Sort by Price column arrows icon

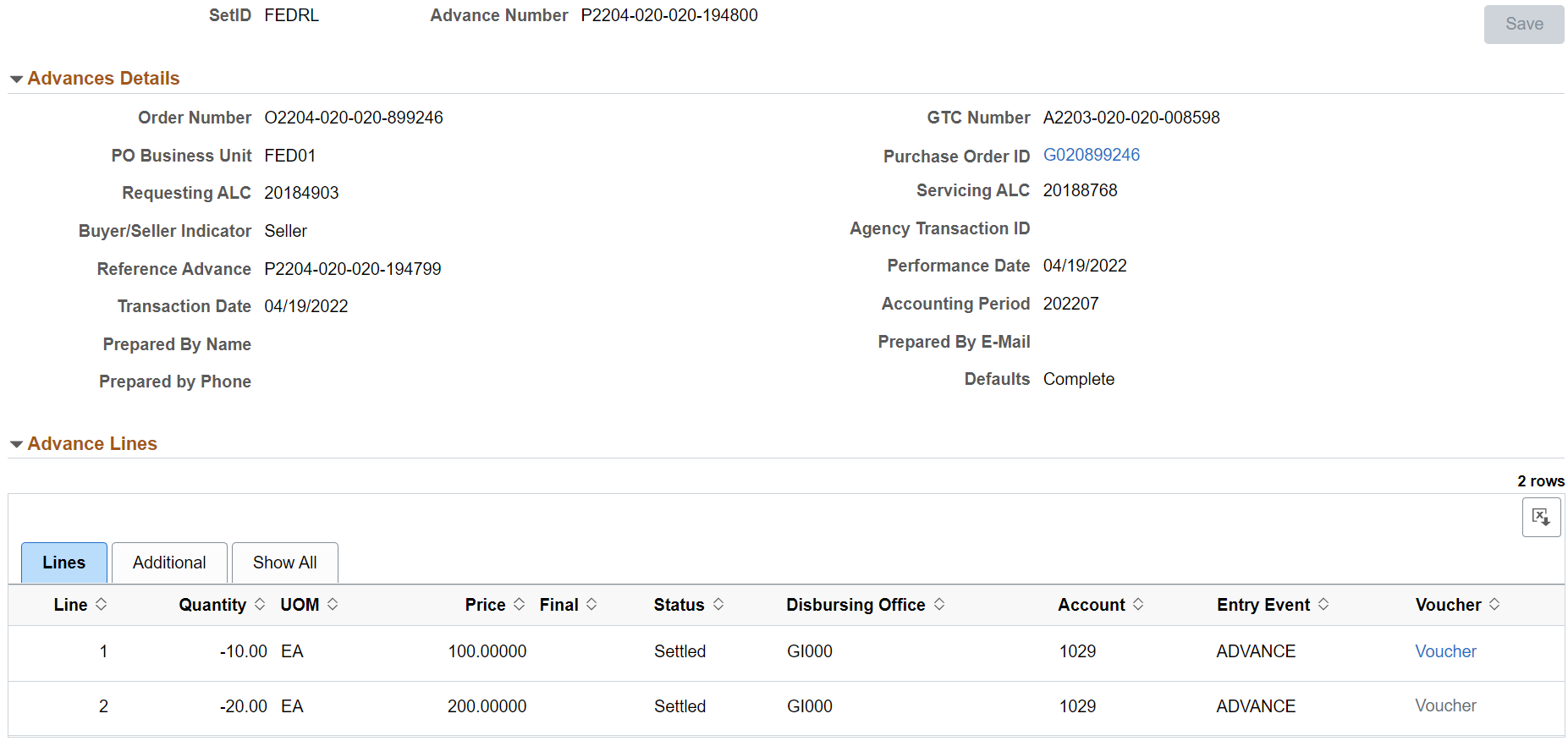pyautogui.click(x=519, y=604)
